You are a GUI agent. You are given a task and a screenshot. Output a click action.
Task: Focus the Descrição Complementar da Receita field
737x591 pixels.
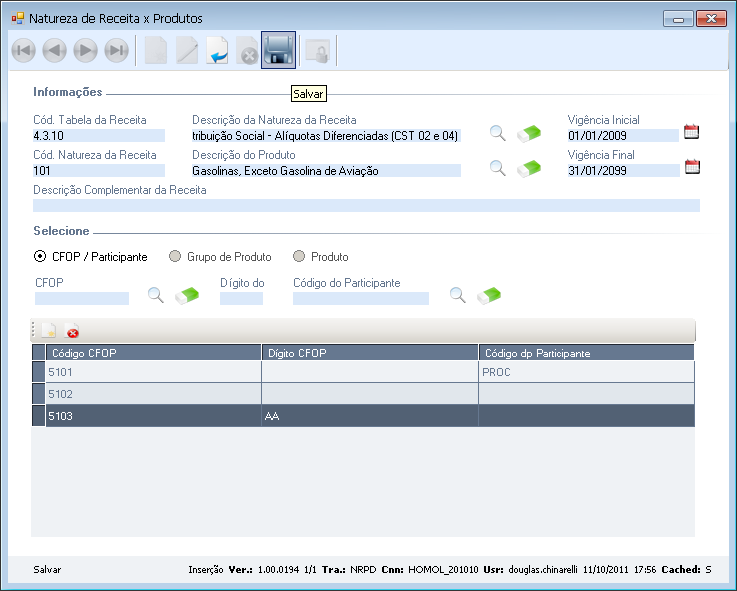[366, 205]
